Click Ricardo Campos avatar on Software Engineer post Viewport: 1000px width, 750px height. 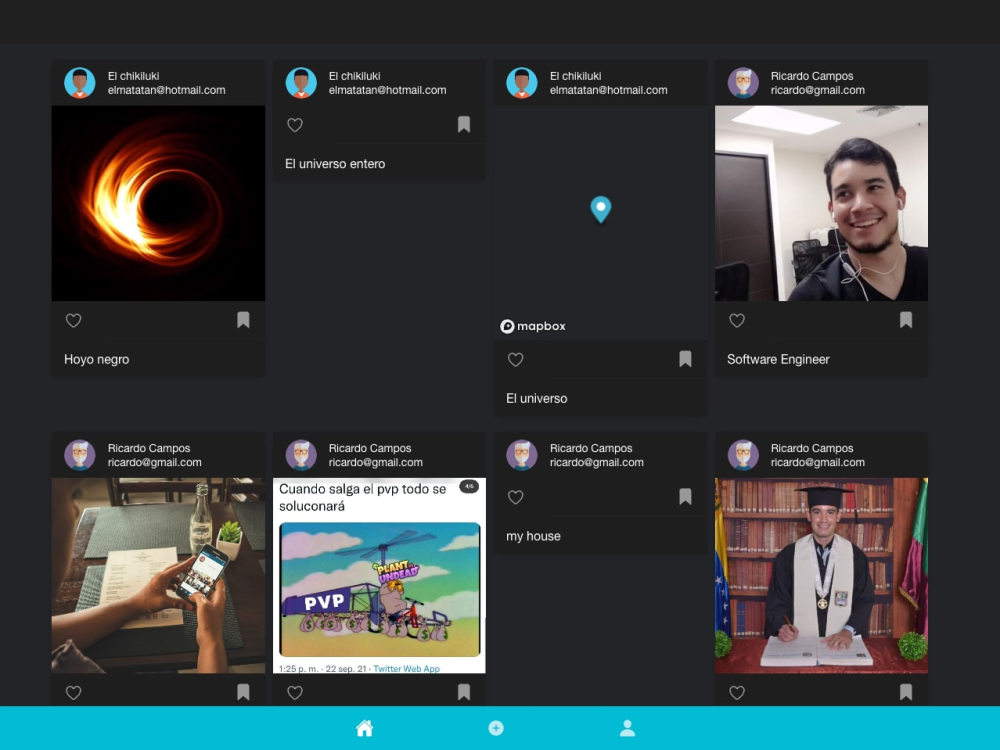[743, 83]
